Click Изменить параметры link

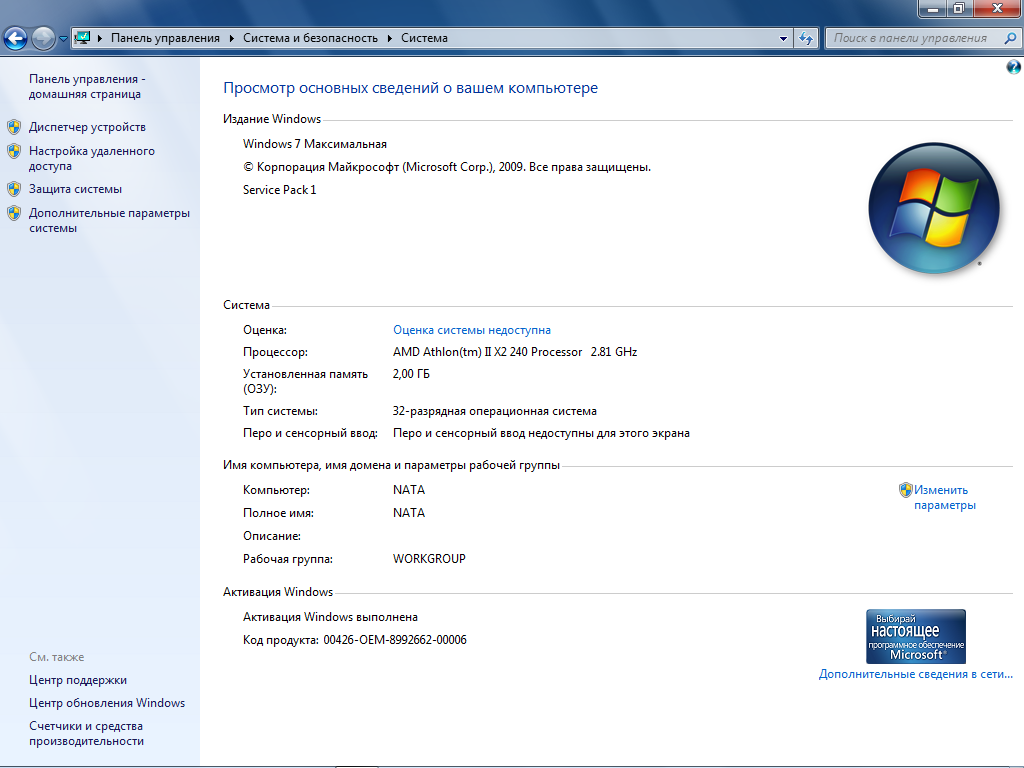944,498
